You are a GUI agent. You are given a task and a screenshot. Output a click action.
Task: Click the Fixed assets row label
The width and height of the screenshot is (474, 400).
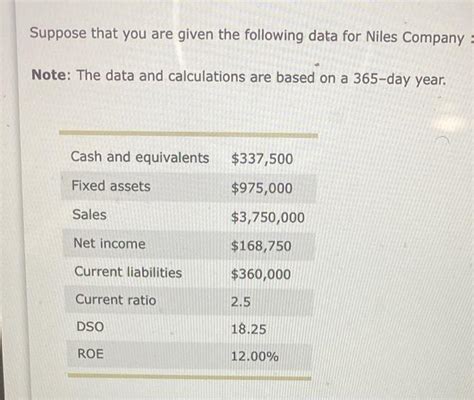coord(111,186)
